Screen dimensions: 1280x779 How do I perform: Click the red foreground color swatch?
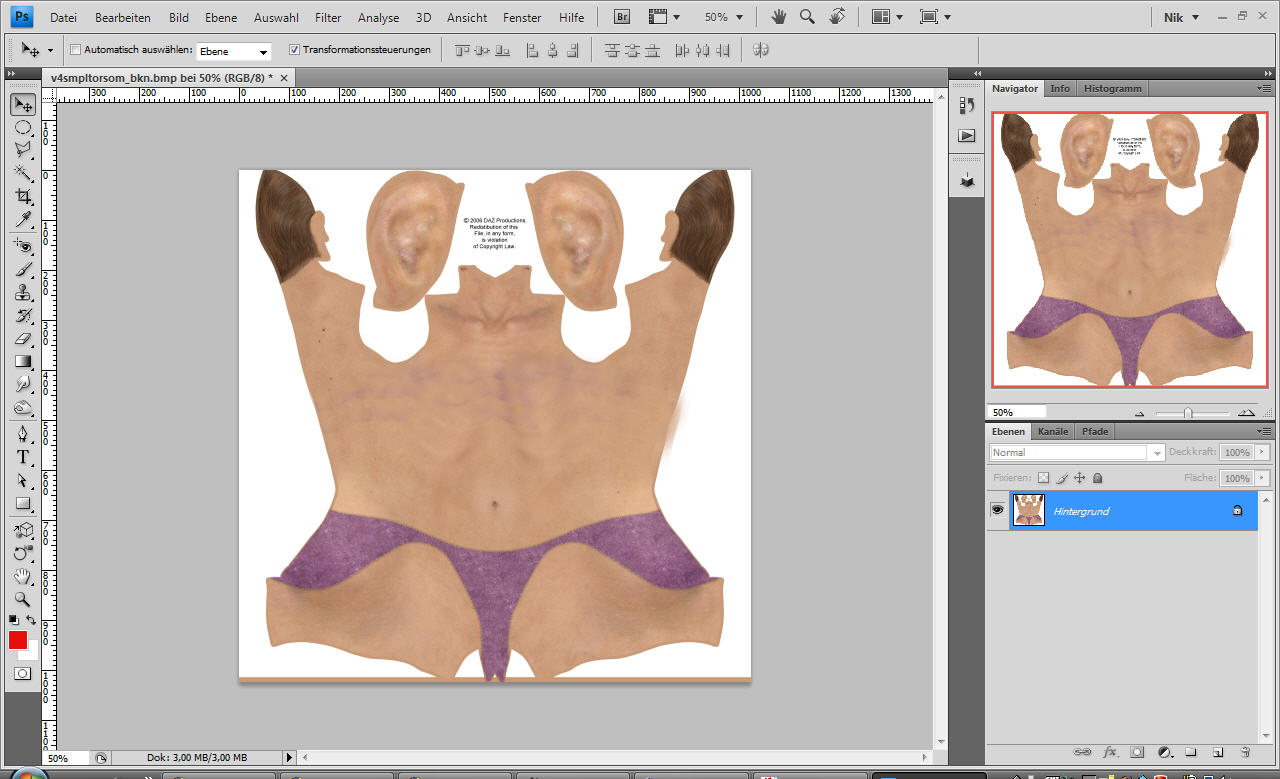pos(18,640)
